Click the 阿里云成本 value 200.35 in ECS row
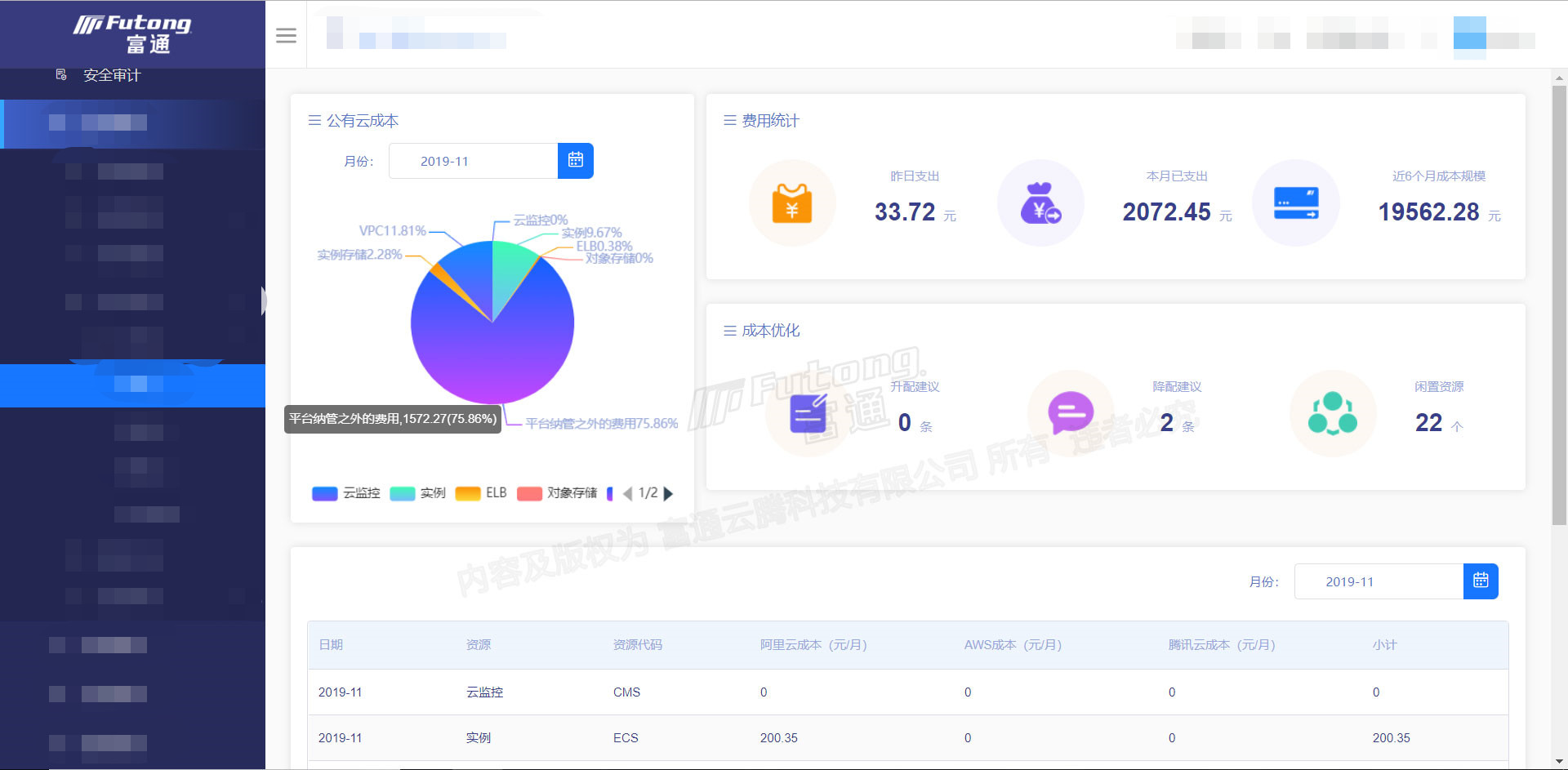Viewport: 1568px width, 770px height. 778,738
